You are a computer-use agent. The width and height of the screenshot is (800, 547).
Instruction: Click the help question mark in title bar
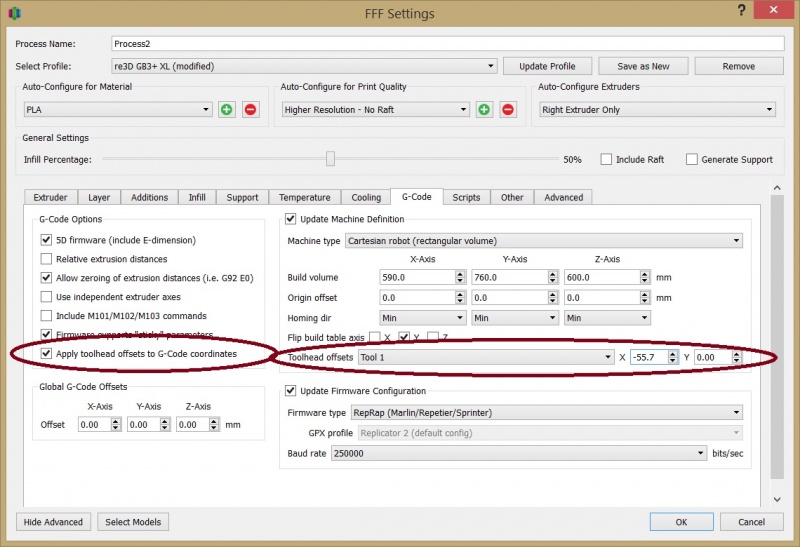tap(742, 12)
